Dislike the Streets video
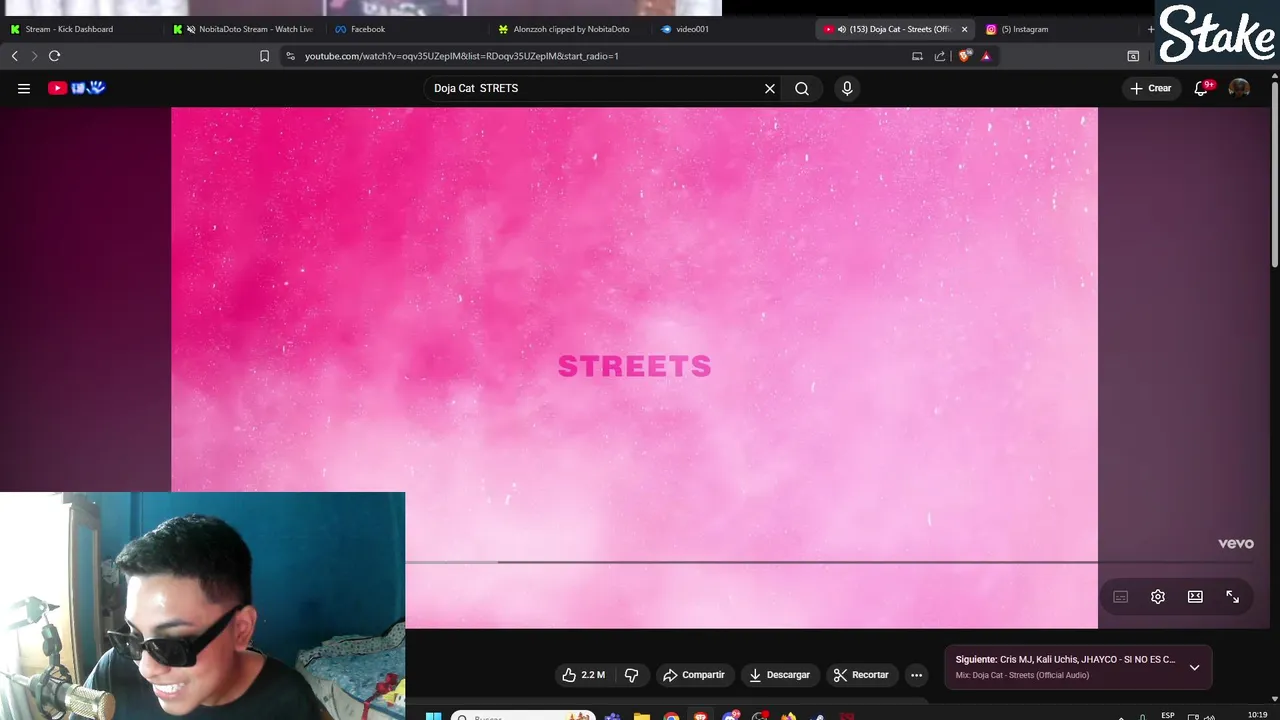 click(631, 675)
